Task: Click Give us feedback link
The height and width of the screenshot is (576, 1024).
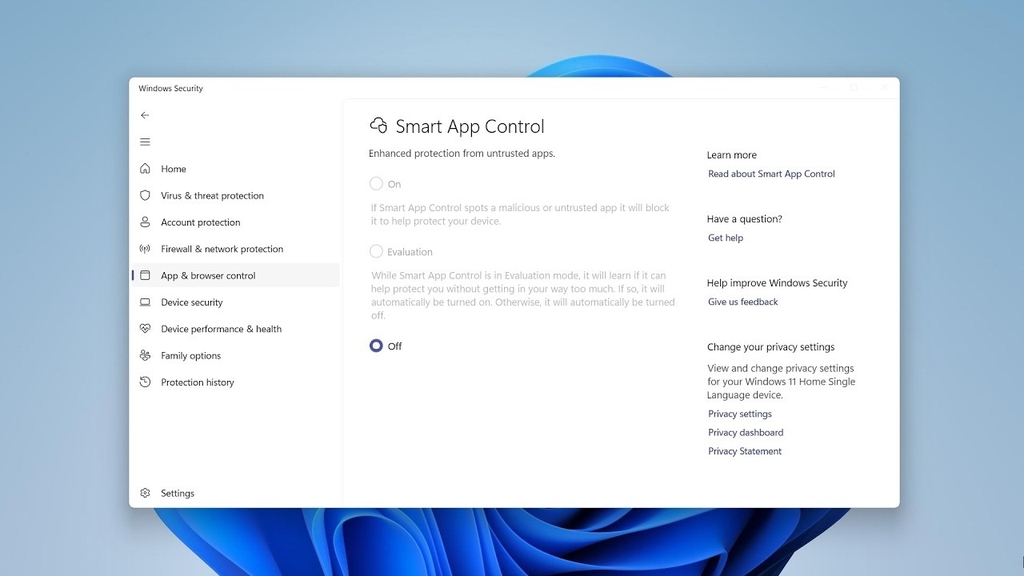Action: click(743, 302)
